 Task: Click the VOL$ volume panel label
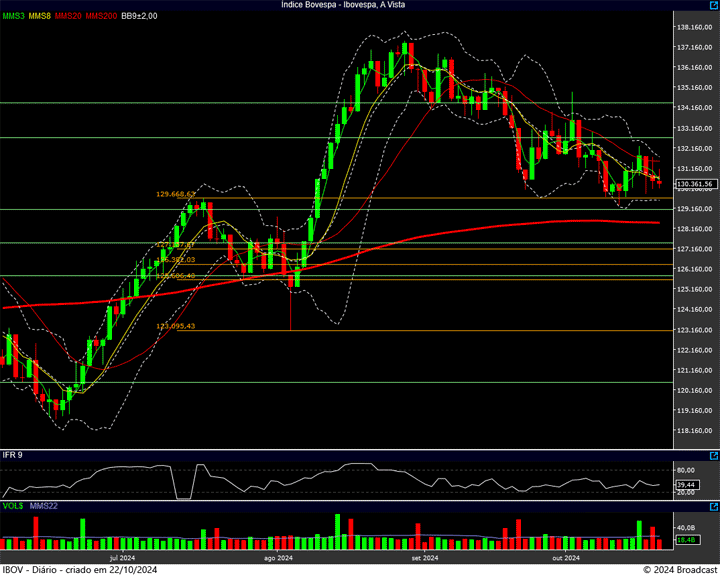click(x=13, y=506)
